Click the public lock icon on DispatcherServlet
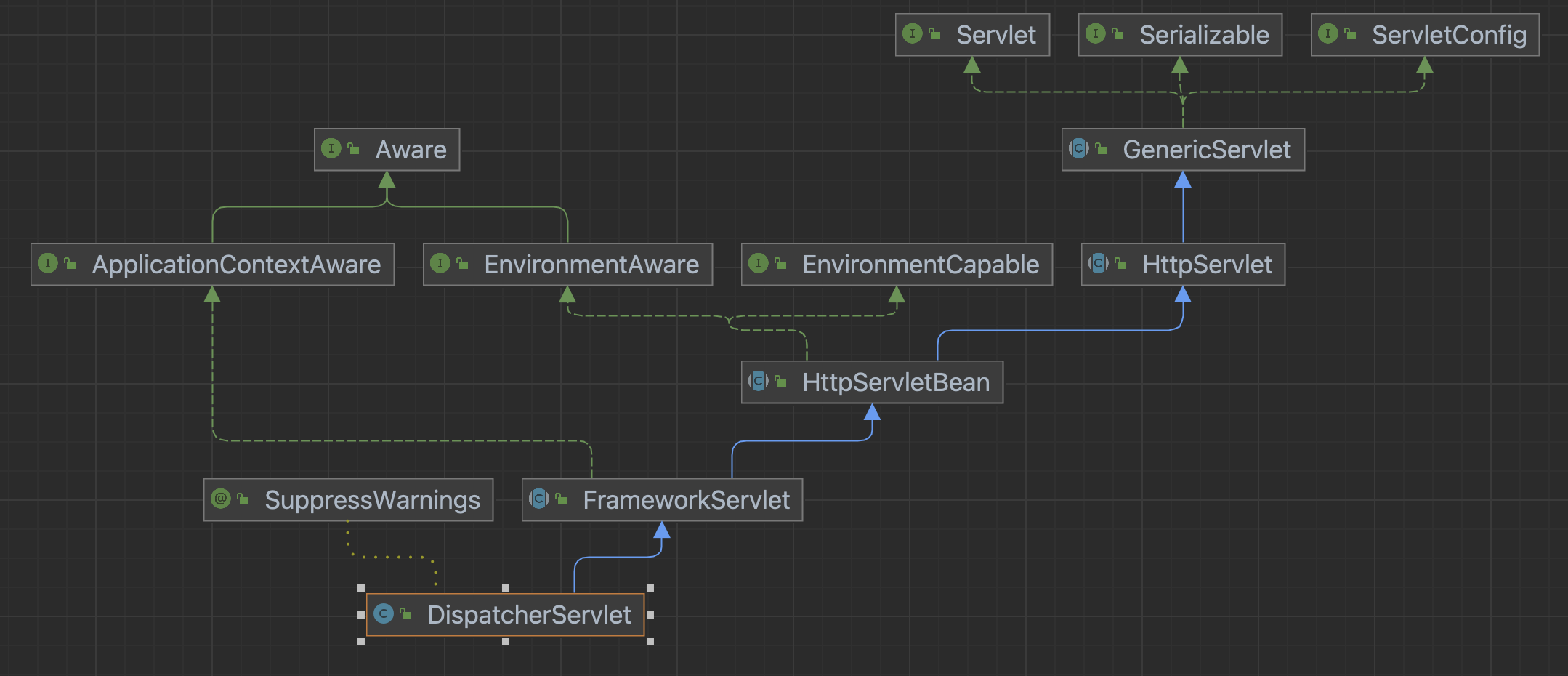 coord(405,613)
